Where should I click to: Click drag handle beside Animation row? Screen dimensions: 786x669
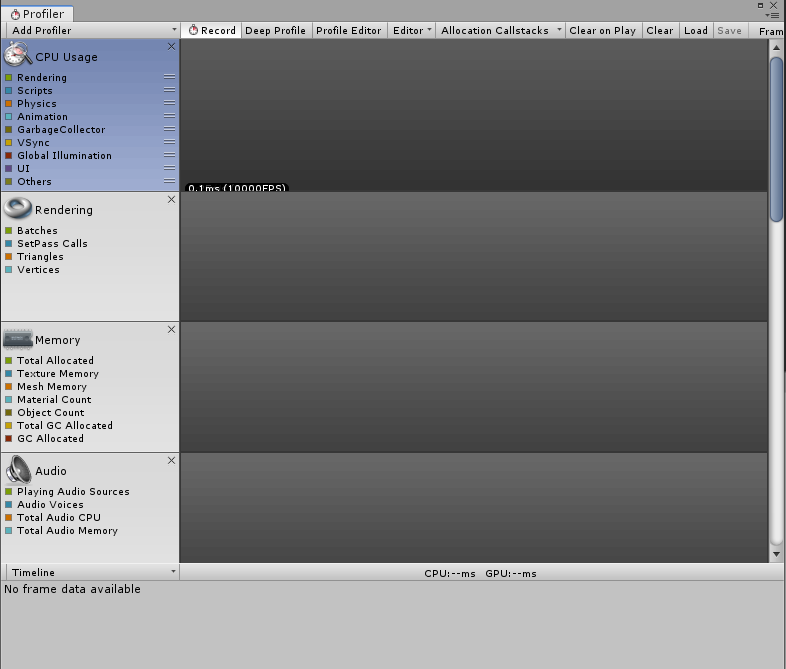169,116
